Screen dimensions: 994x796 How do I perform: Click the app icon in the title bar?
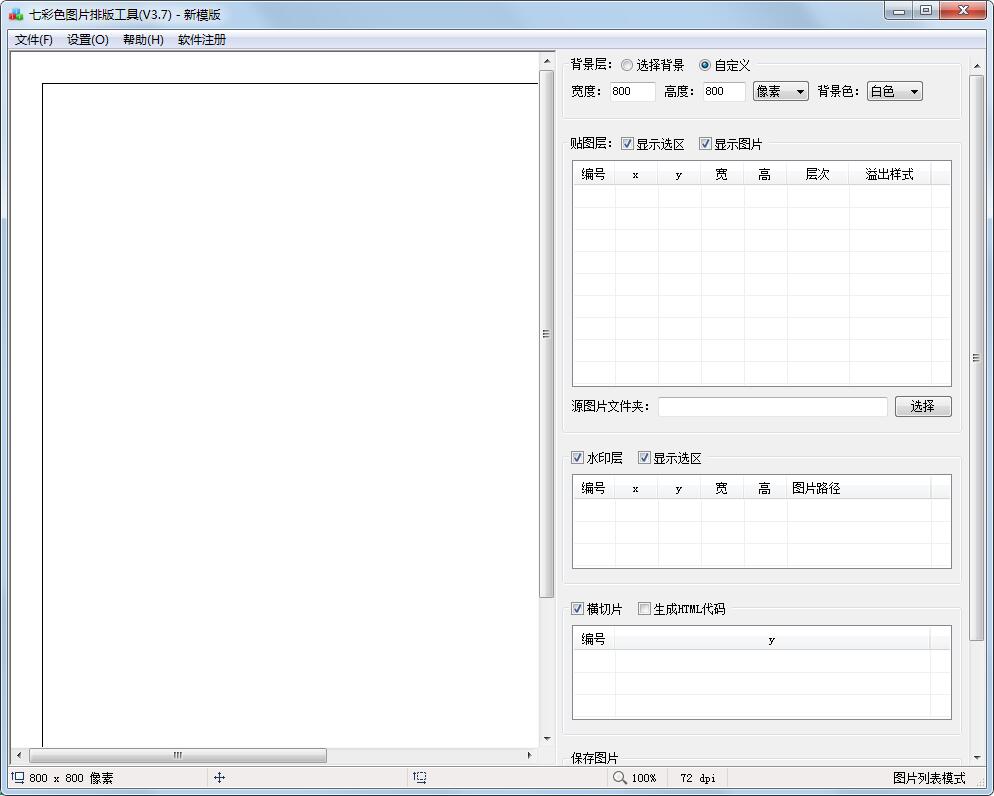pyautogui.click(x=16, y=14)
